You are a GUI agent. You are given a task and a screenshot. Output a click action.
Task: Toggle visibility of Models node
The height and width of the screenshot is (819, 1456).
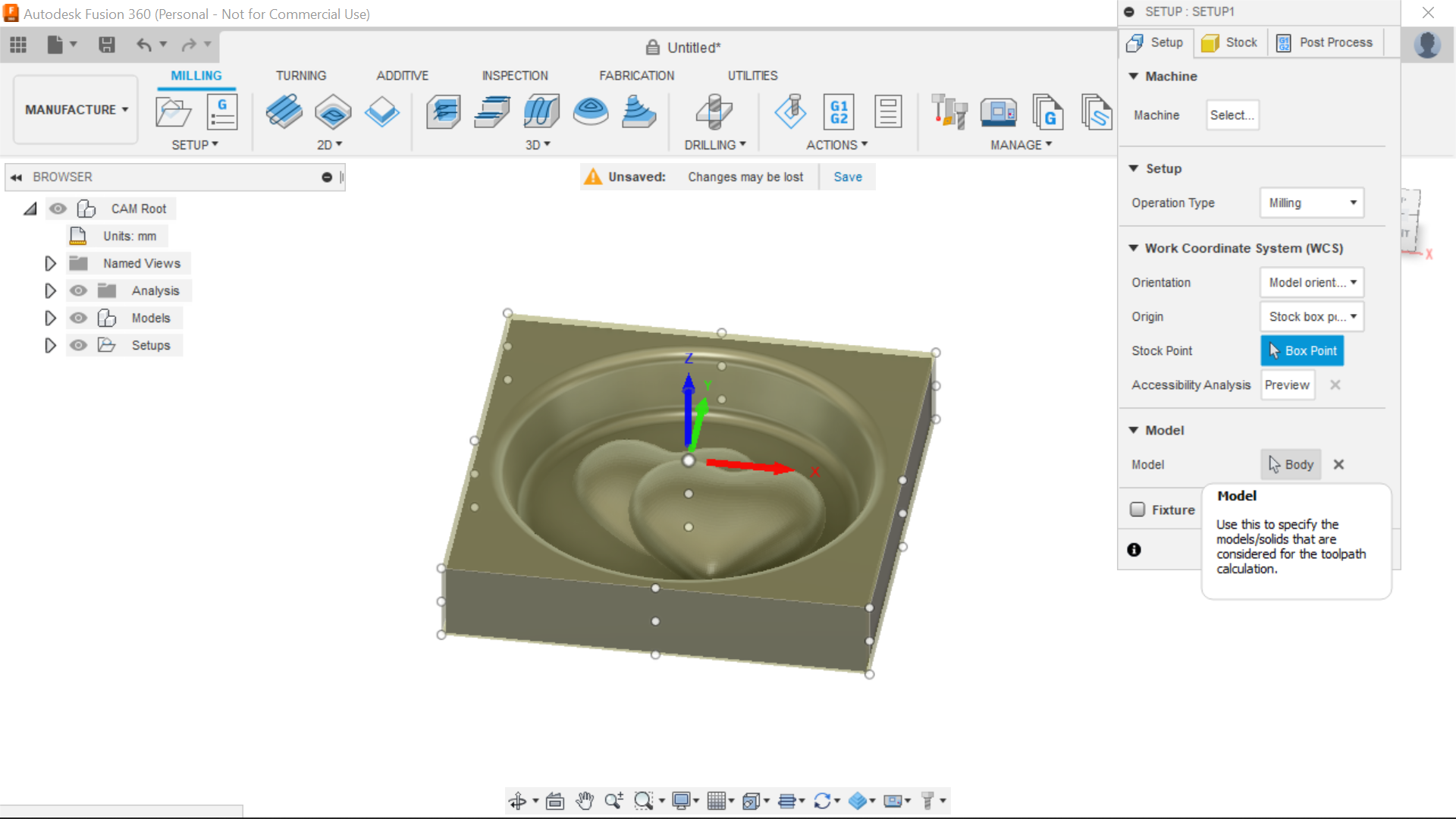pos(78,318)
